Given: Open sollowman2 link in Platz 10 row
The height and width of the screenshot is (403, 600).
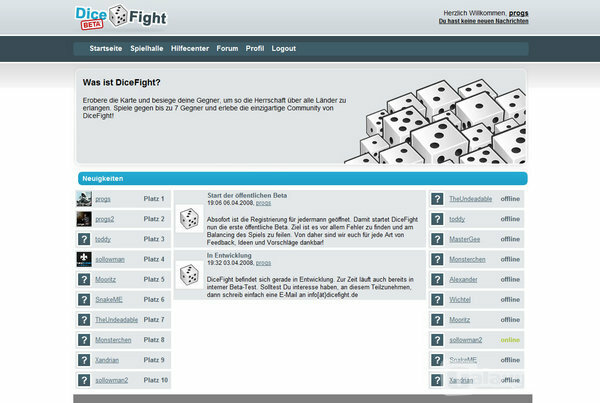Looking at the screenshot, I should click(111, 380).
